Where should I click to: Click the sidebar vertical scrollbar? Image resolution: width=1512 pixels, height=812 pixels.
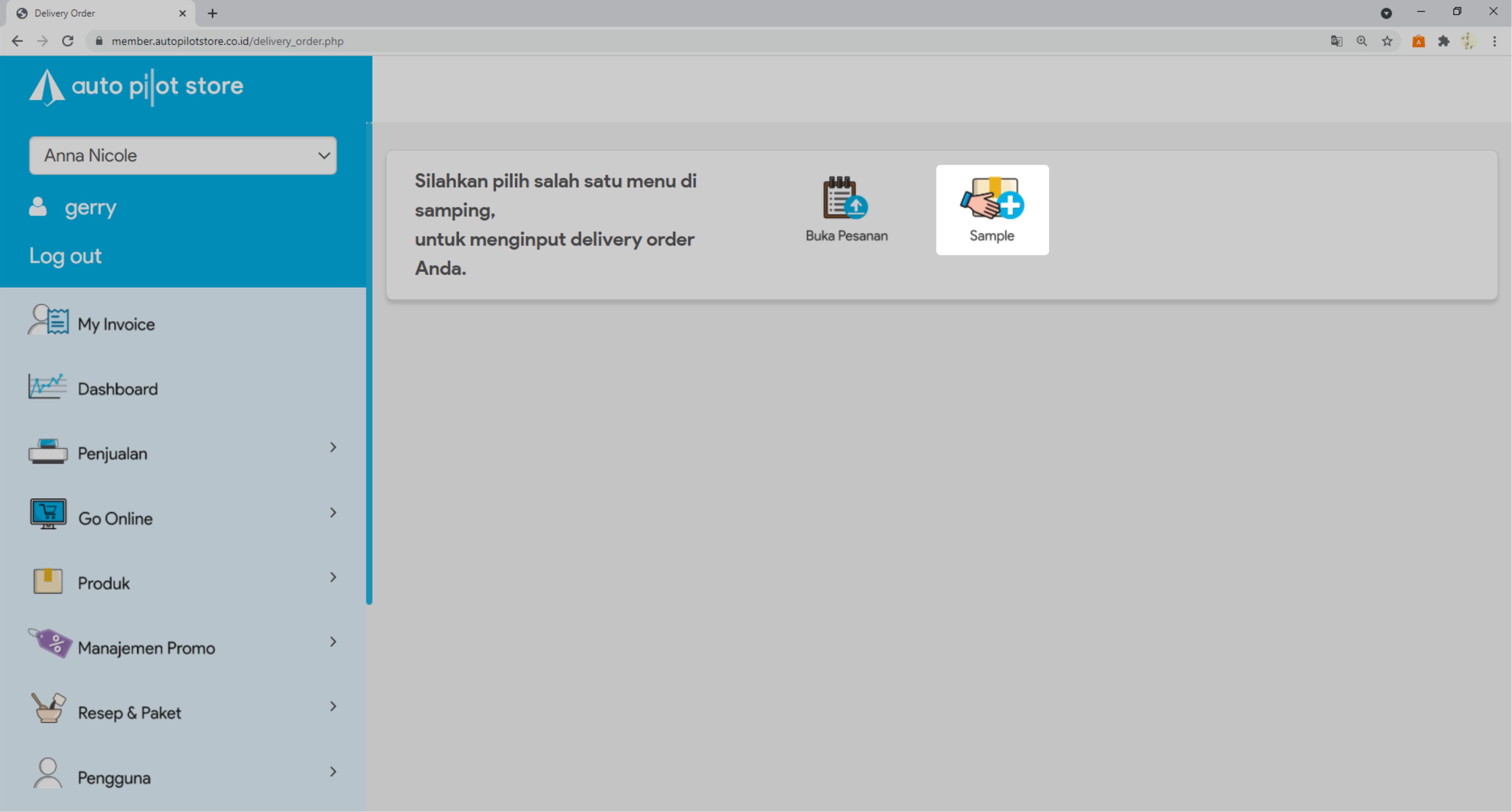point(368,364)
